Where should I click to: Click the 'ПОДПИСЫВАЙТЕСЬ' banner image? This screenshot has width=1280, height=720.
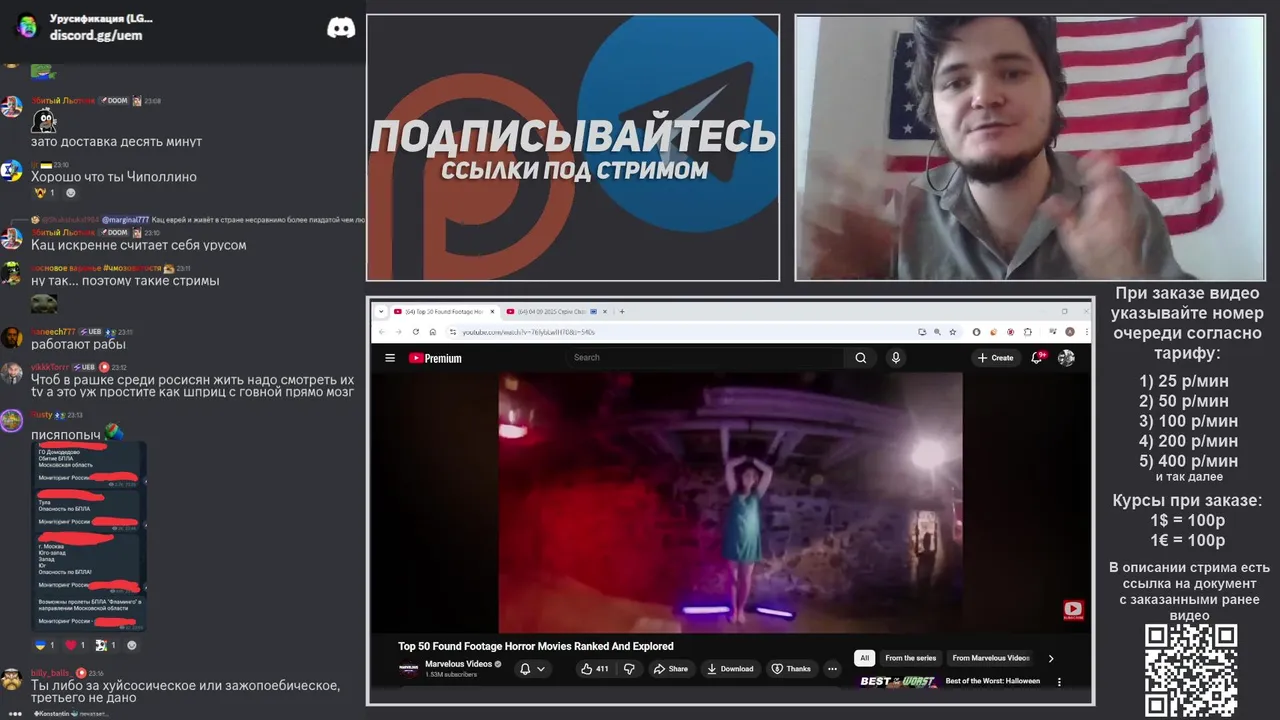coord(573,148)
